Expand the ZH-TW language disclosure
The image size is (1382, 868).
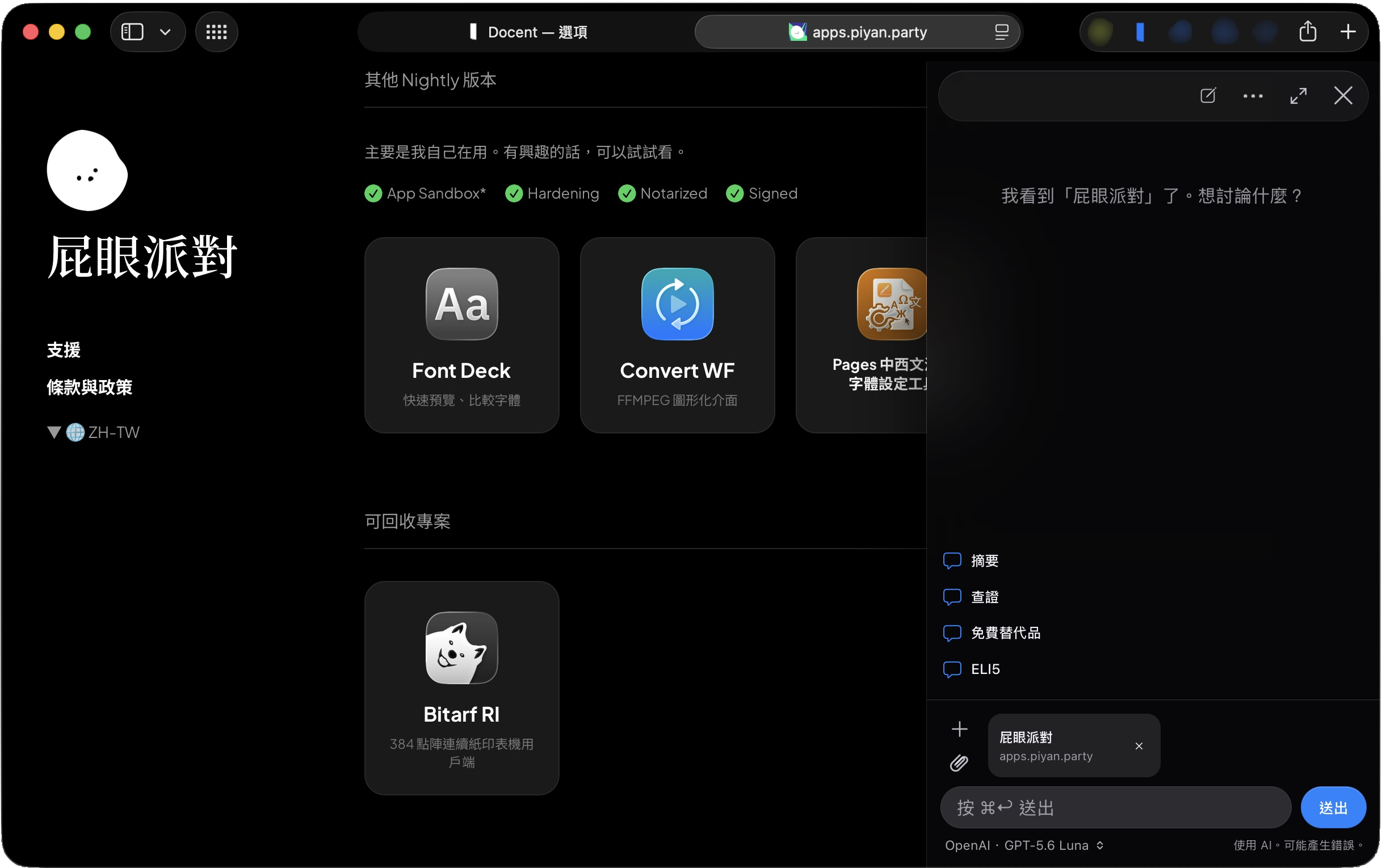tap(54, 432)
